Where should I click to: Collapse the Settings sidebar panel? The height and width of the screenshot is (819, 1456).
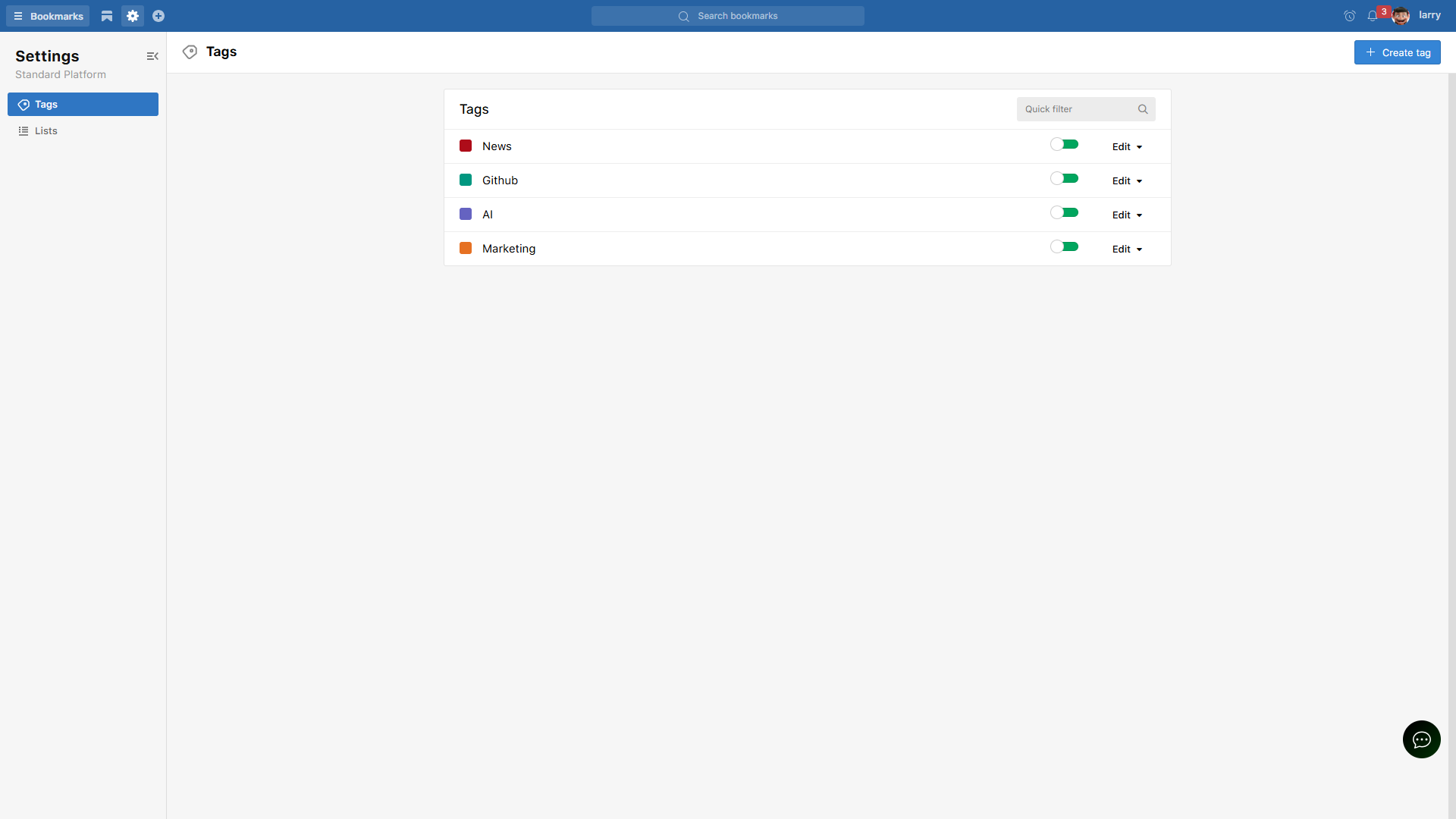coord(152,56)
